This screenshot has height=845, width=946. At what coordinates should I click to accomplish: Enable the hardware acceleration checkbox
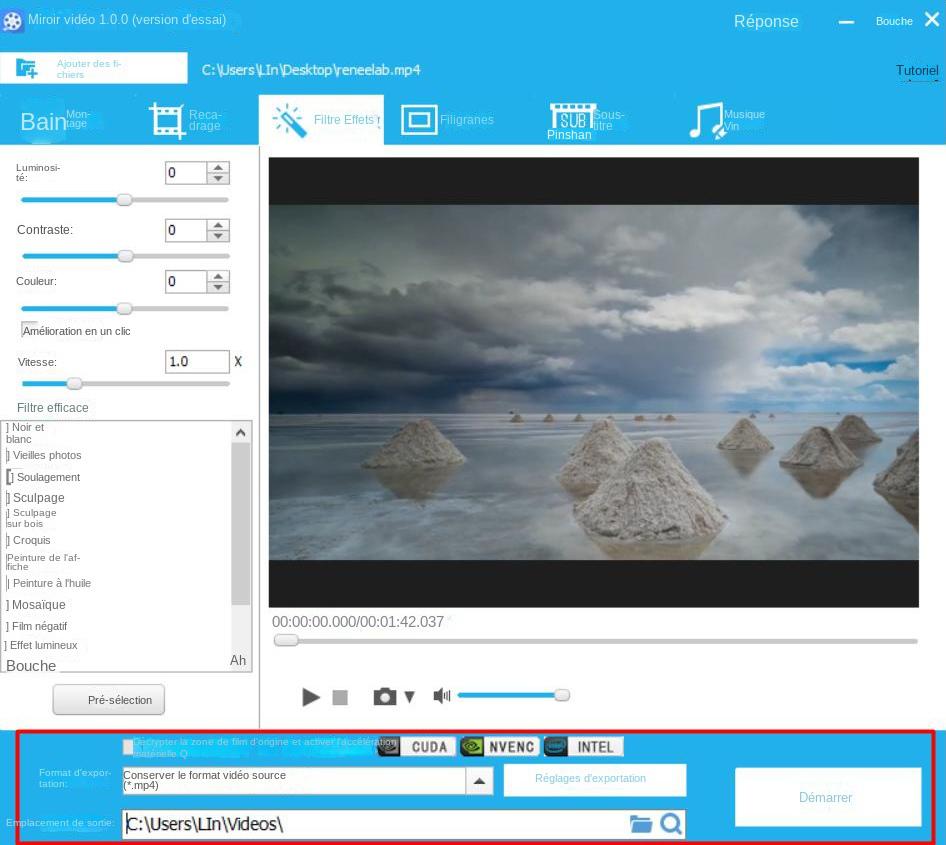(x=128, y=747)
